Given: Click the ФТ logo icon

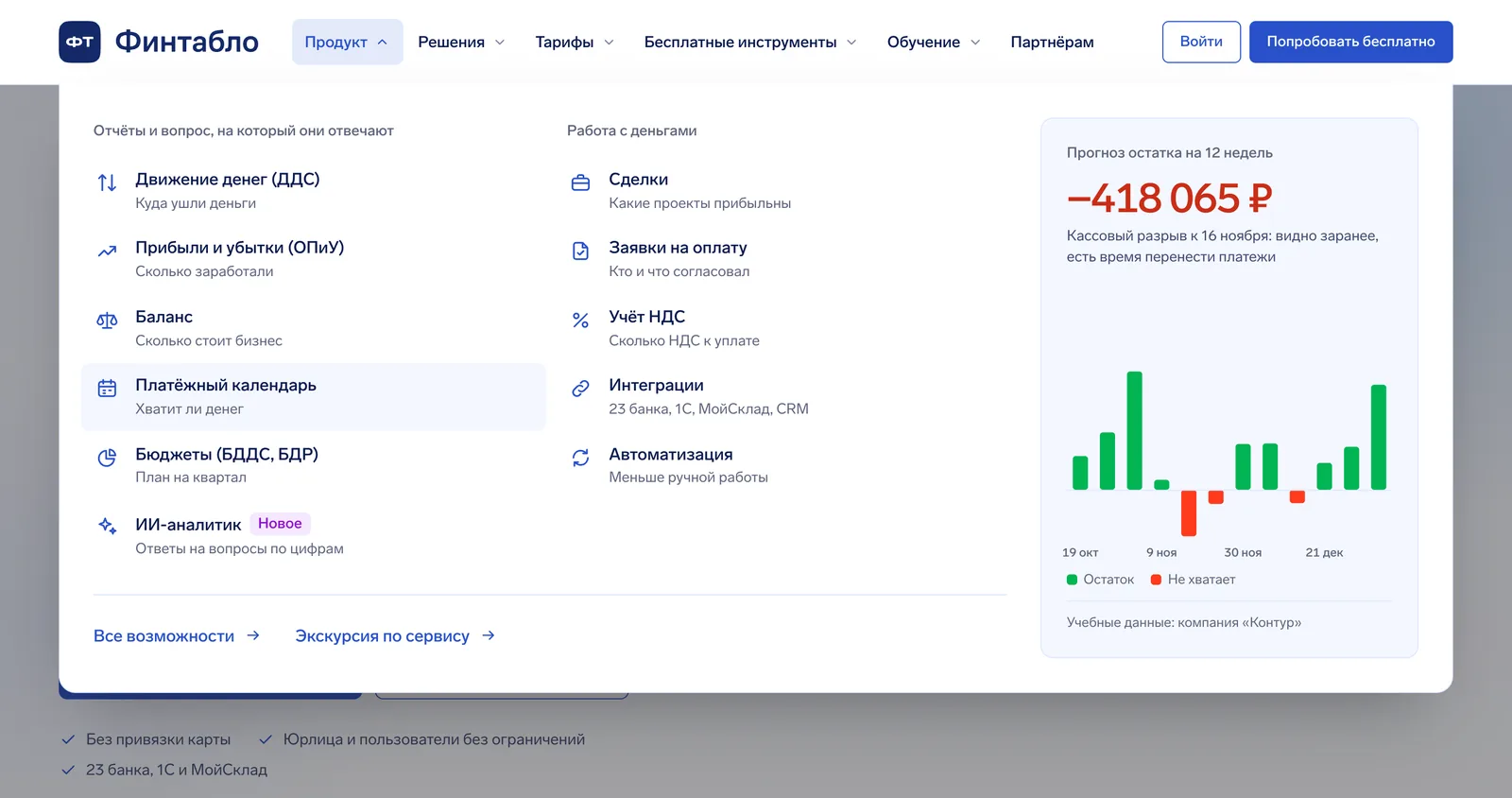Looking at the screenshot, I should [x=79, y=42].
